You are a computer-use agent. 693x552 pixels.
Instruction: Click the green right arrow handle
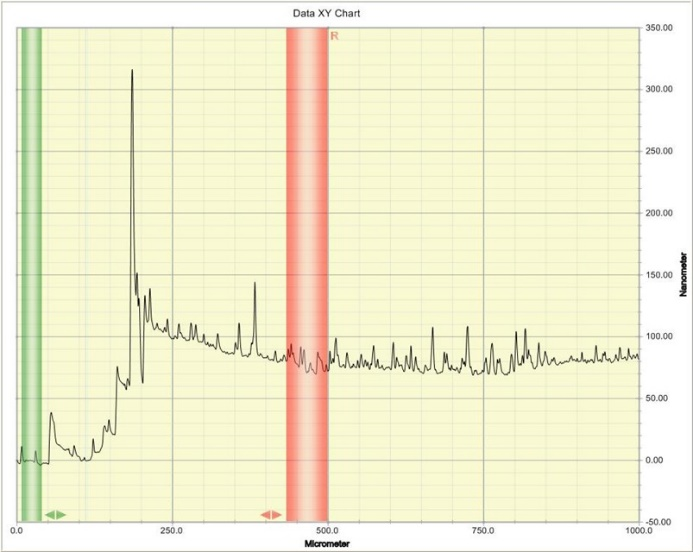[61, 514]
